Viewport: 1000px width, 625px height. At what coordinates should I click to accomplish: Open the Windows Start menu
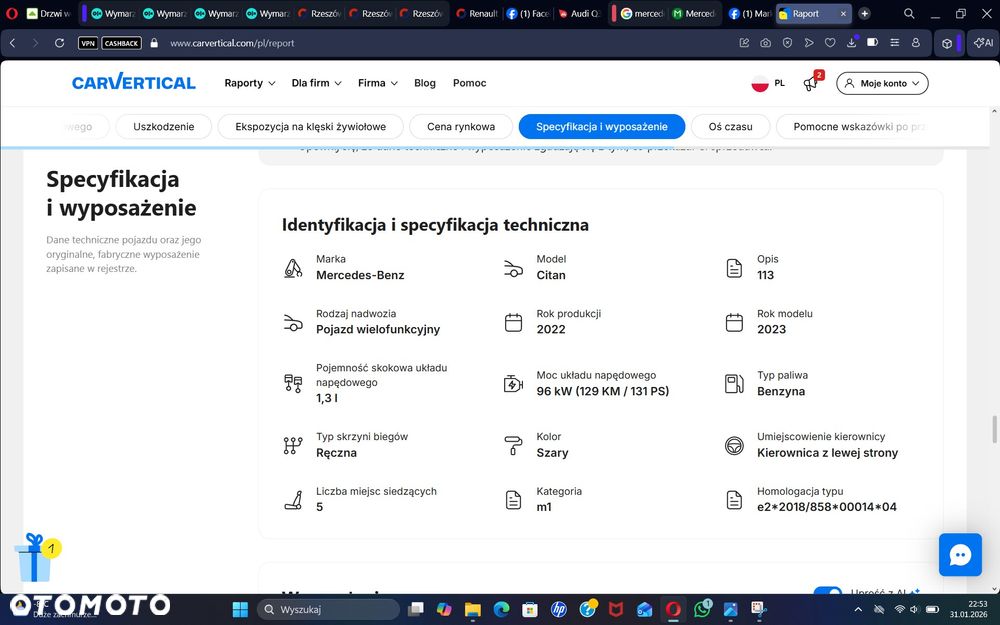tap(240, 610)
